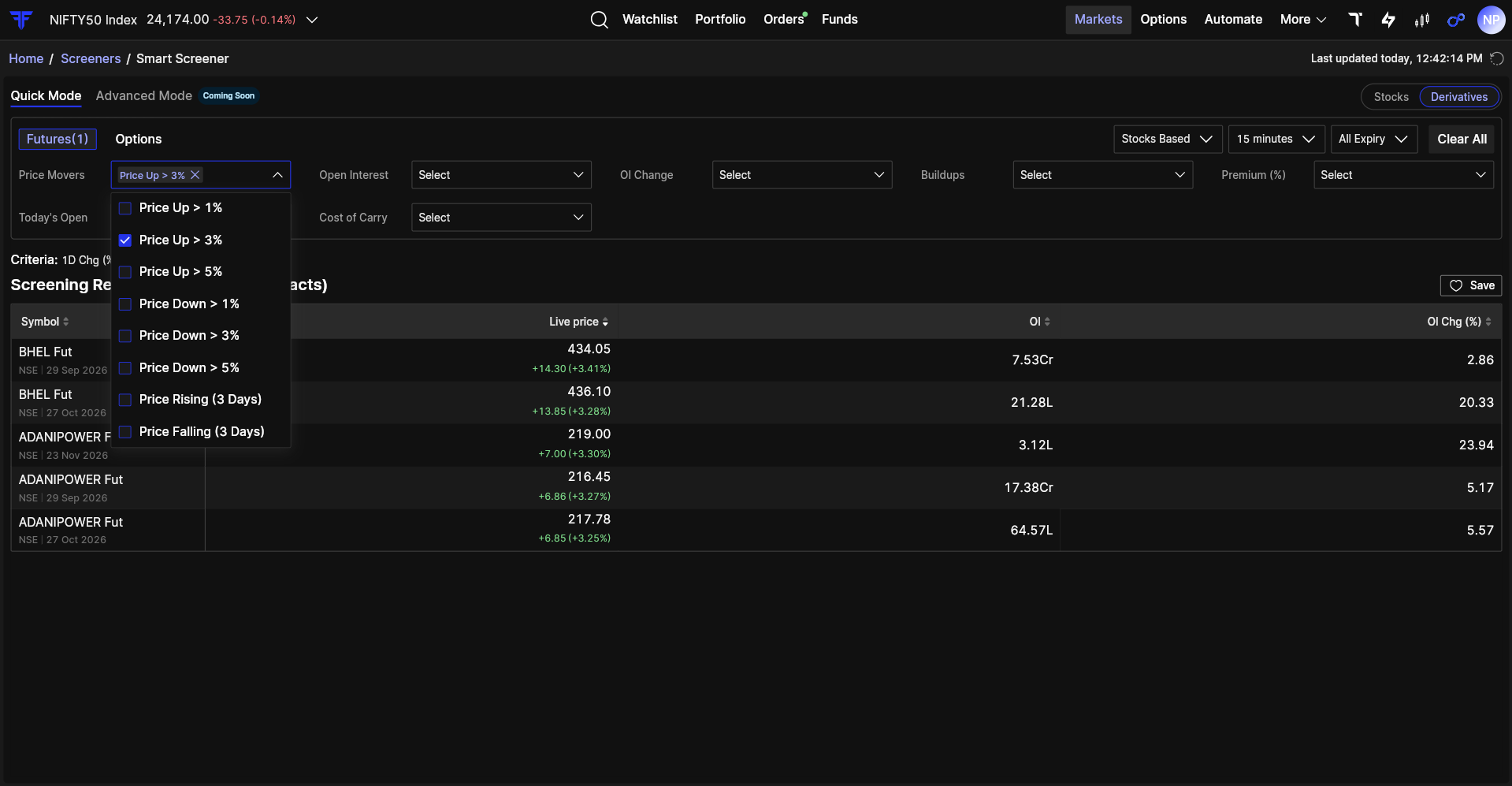Expand the All Expiry dropdown
The height and width of the screenshot is (786, 1512).
click(x=1373, y=139)
